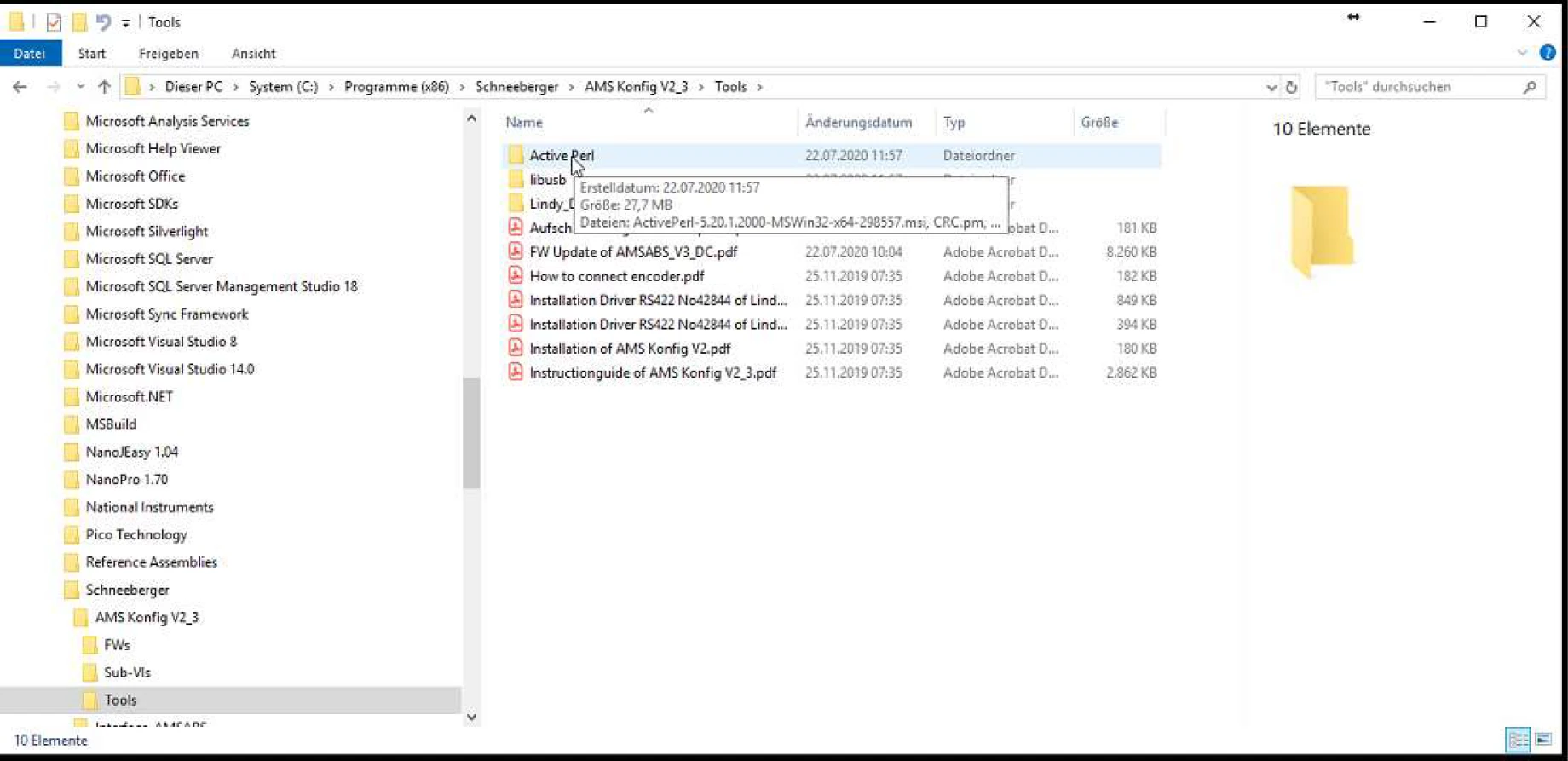Select Microsoft Help Viewer folder in tree
This screenshot has width=1568, height=761.
tap(153, 148)
